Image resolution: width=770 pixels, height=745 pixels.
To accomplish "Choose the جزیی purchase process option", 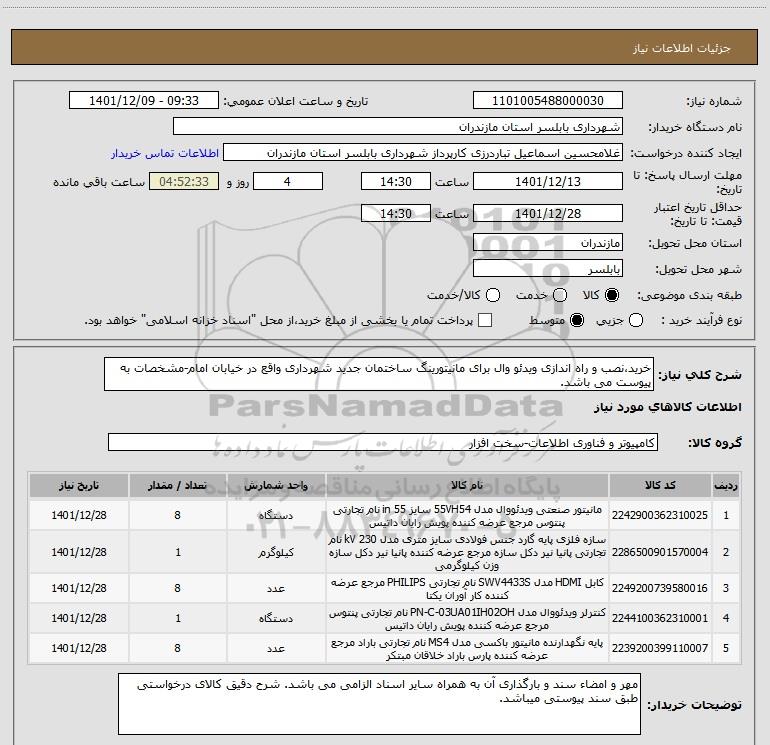I will click(x=635, y=320).
